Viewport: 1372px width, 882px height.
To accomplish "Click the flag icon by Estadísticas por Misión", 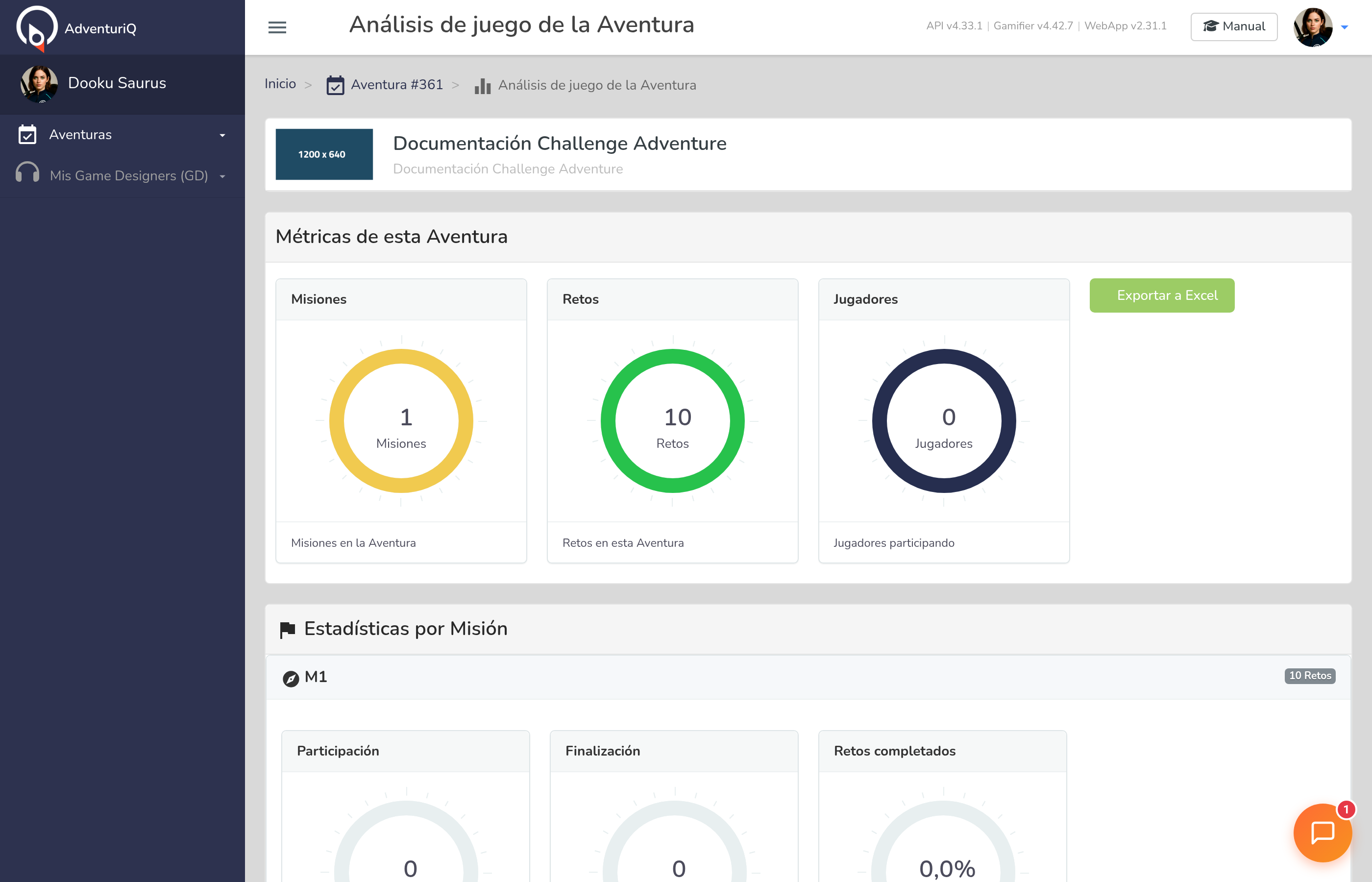I will (x=288, y=630).
